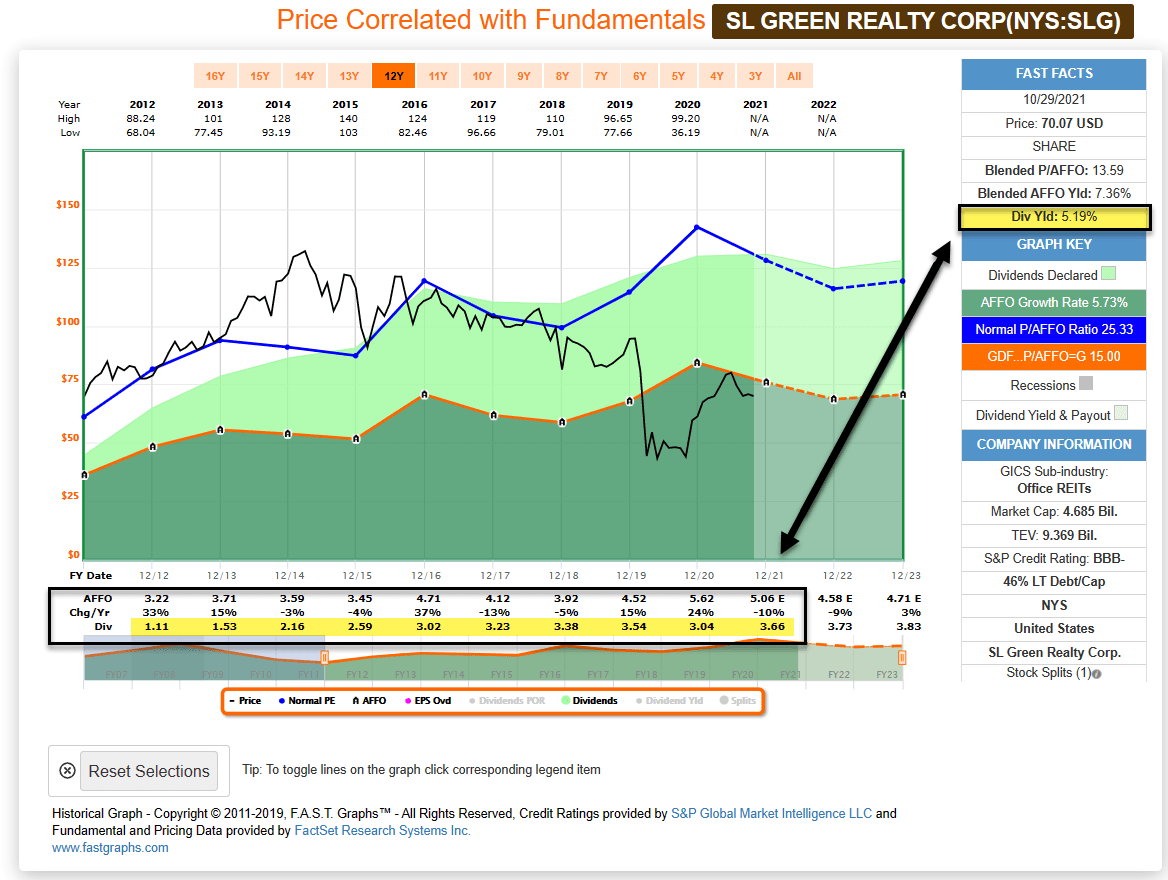
Task: Click the blue Normal PE point at 12/20
Action: (x=697, y=227)
